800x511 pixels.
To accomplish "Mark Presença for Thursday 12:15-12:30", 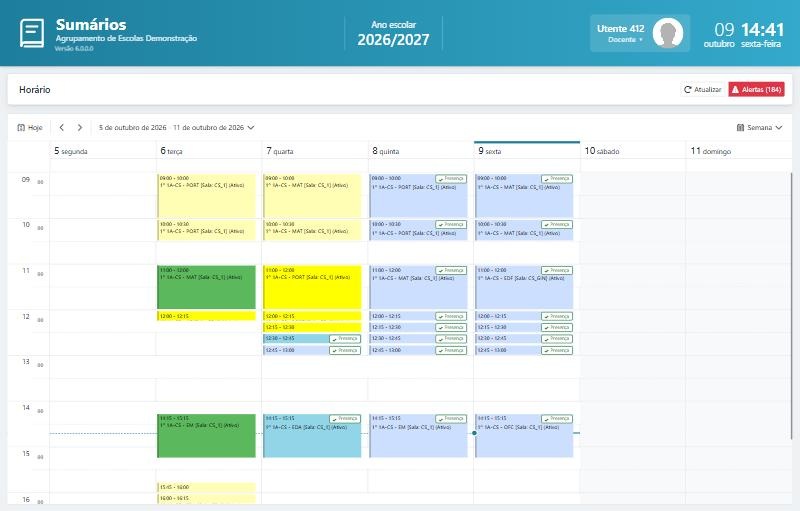I will tap(451, 327).
